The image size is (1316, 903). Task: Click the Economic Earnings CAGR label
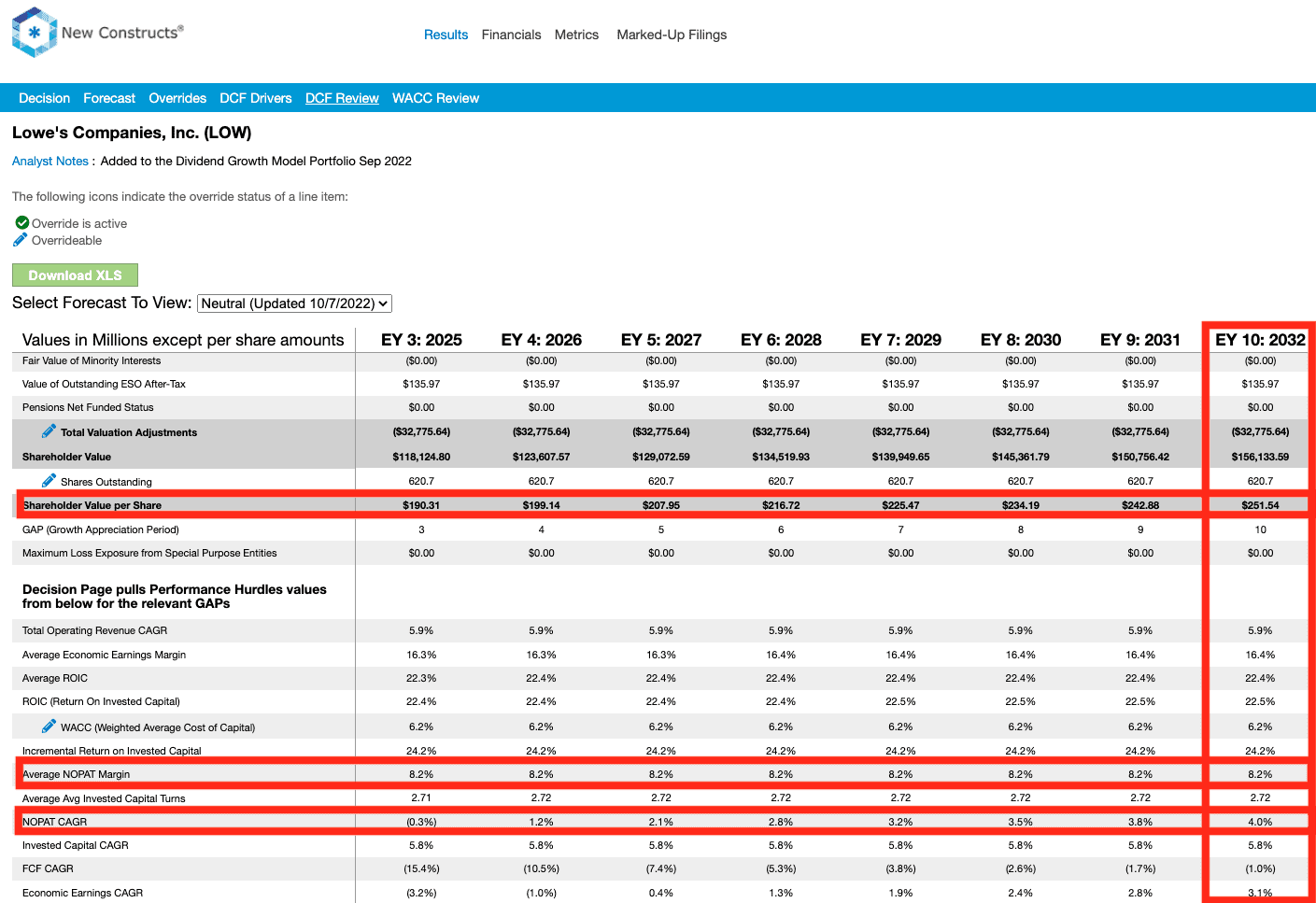pos(83,893)
